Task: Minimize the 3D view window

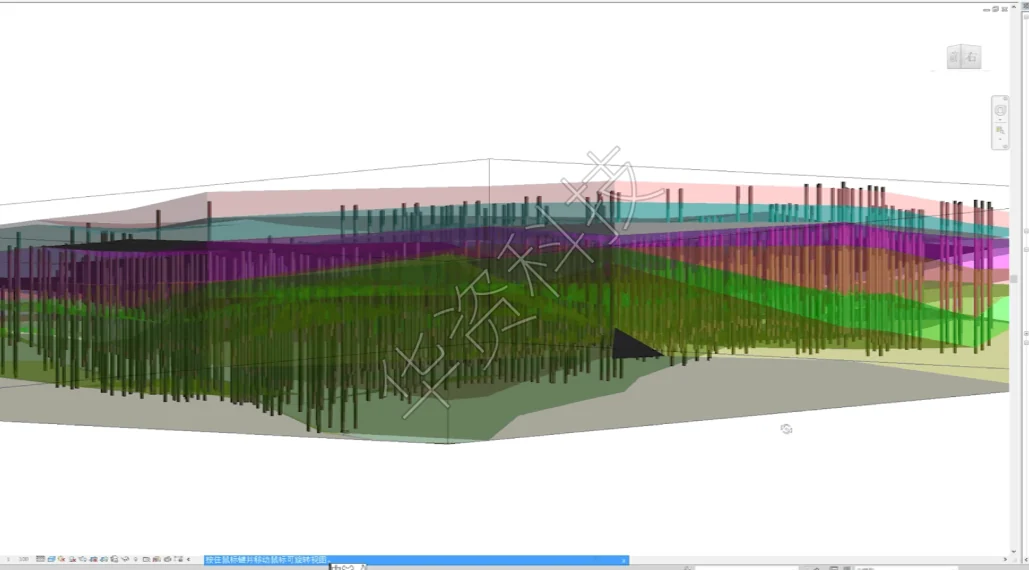Action: (x=986, y=10)
